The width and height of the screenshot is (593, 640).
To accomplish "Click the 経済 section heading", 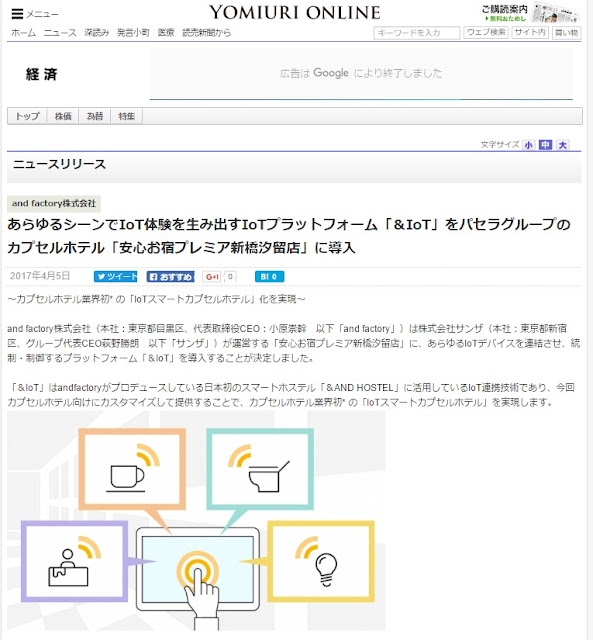I will pos(42,74).
